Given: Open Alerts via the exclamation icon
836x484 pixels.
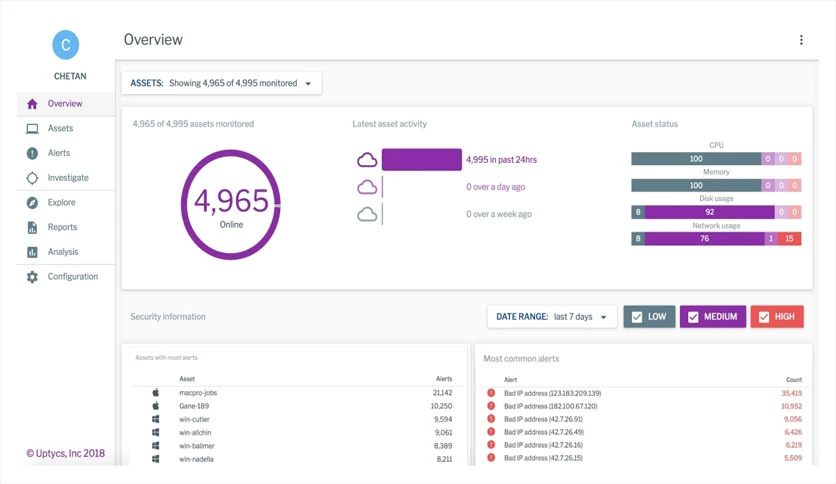Looking at the screenshot, I should click(x=32, y=153).
